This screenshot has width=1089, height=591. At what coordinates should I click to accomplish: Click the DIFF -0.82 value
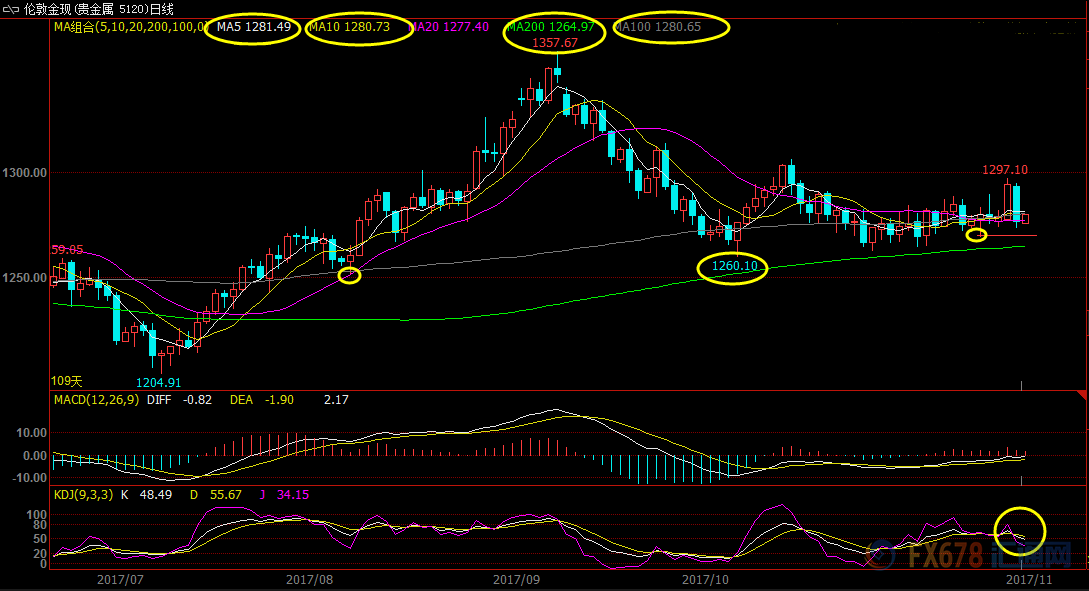(x=179, y=400)
